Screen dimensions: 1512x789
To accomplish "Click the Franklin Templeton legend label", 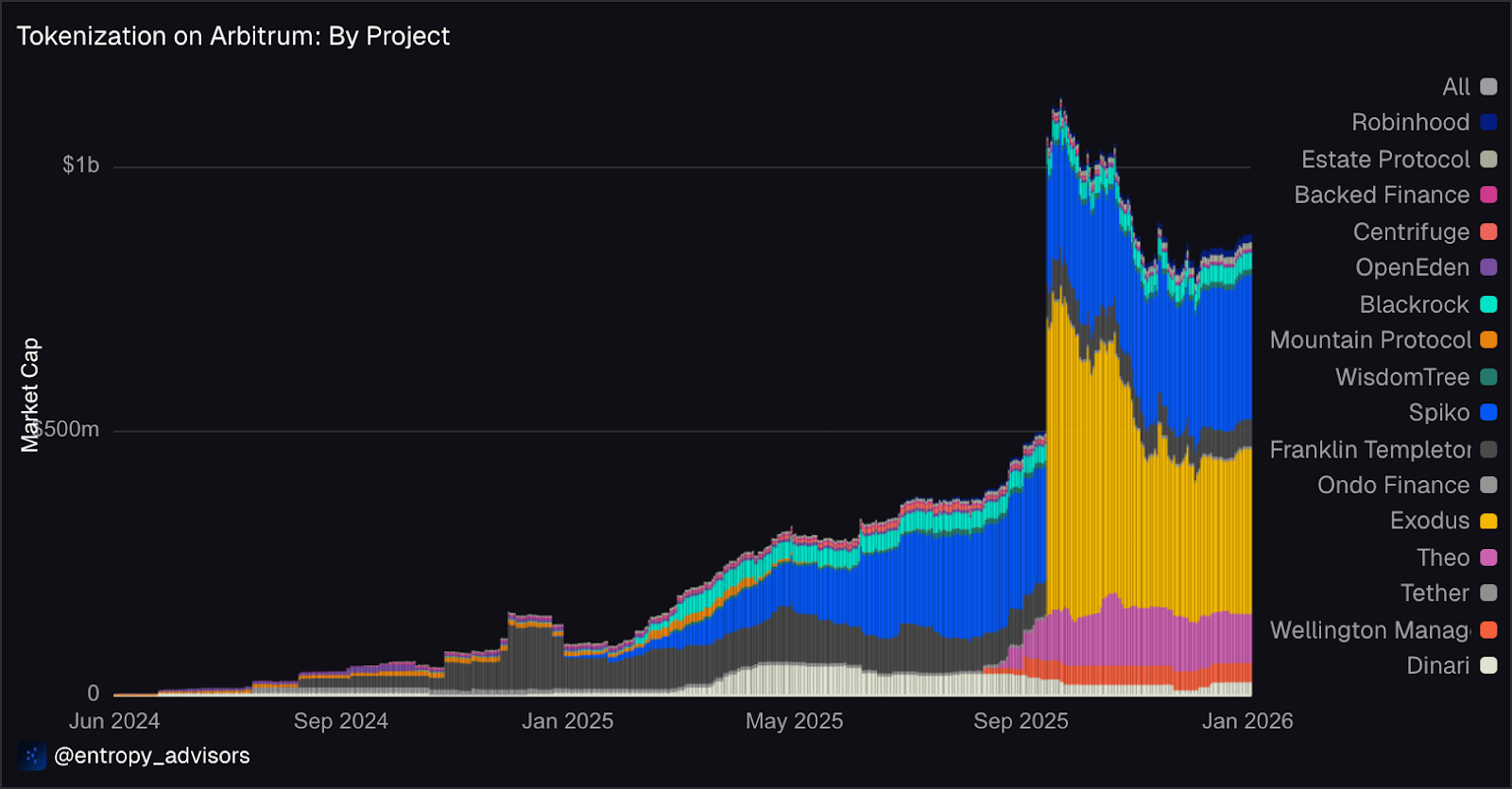I will tap(1370, 450).
